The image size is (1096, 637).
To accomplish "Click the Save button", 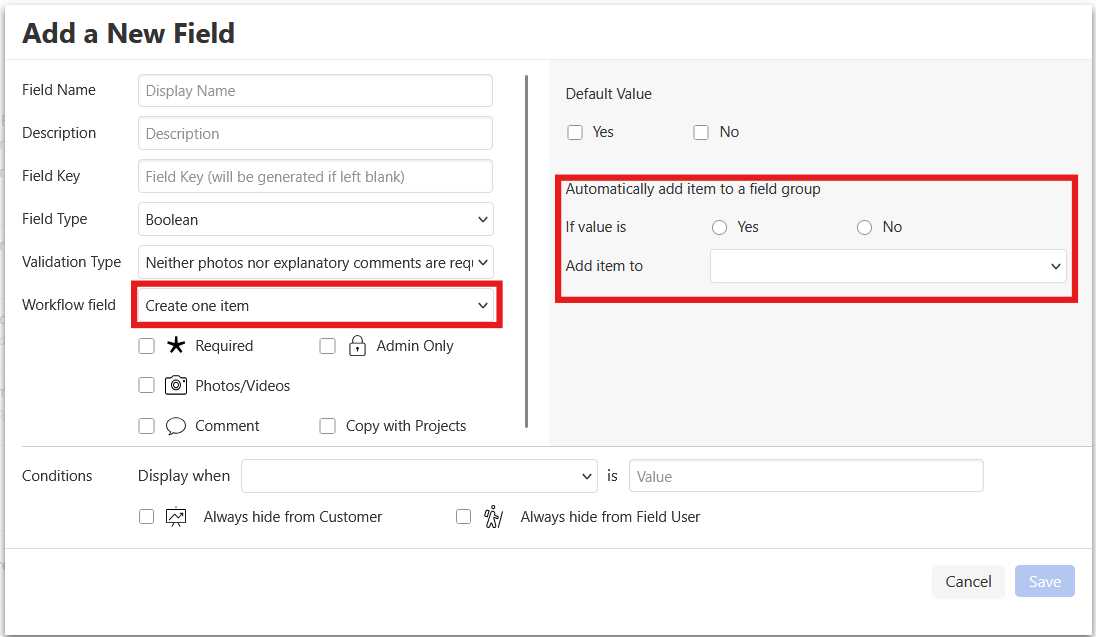I will pyautogui.click(x=1044, y=581).
